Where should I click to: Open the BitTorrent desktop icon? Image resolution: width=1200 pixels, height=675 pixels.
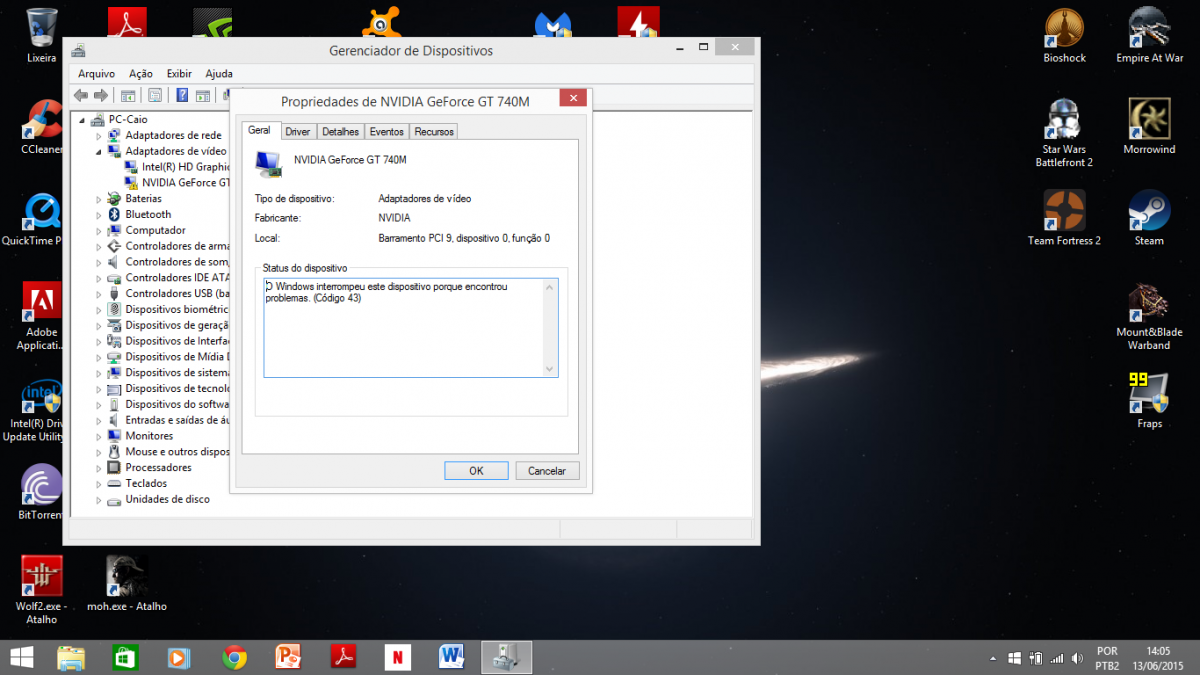coord(42,493)
